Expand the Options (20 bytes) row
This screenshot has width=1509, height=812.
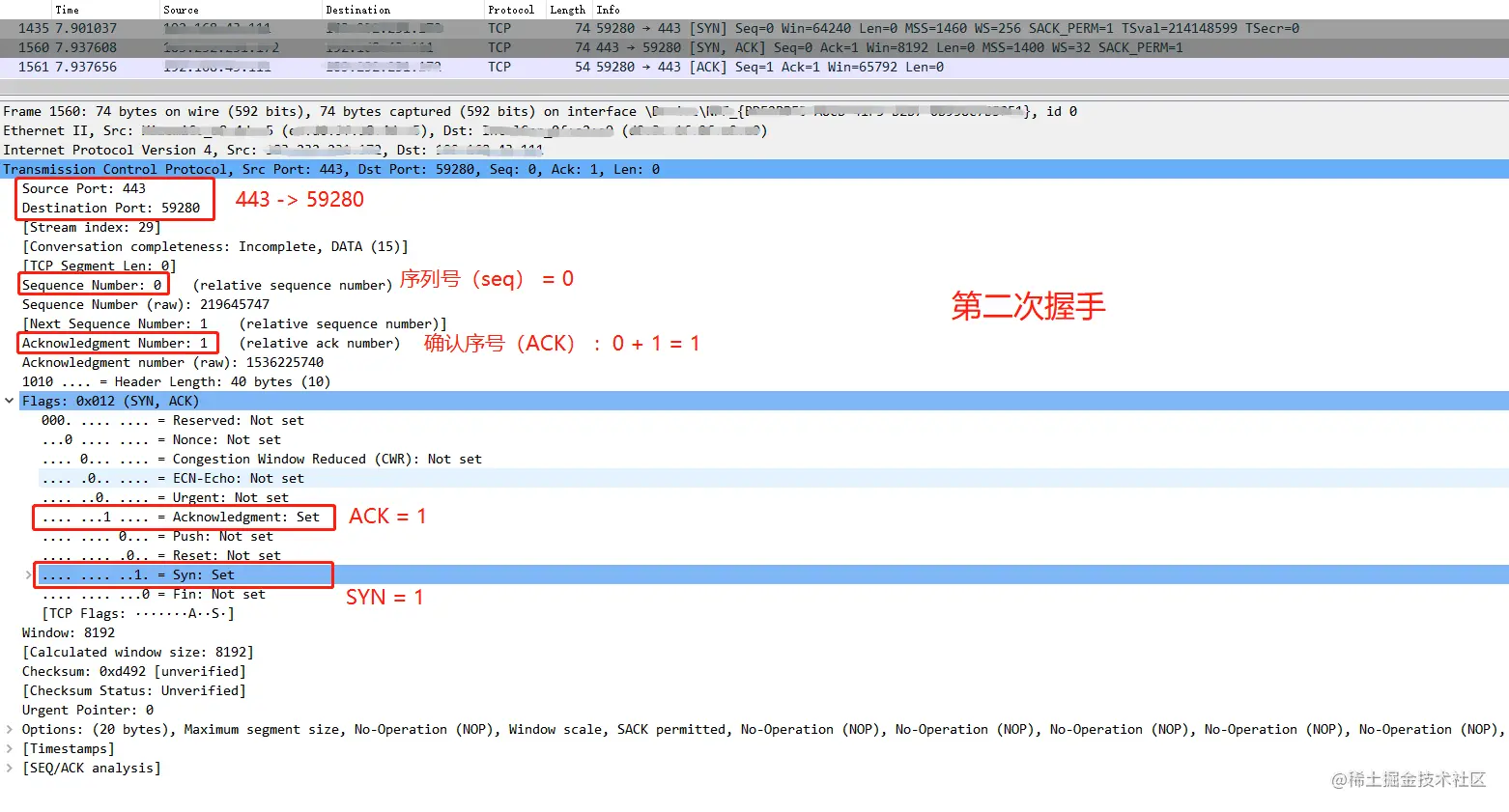[x=10, y=729]
